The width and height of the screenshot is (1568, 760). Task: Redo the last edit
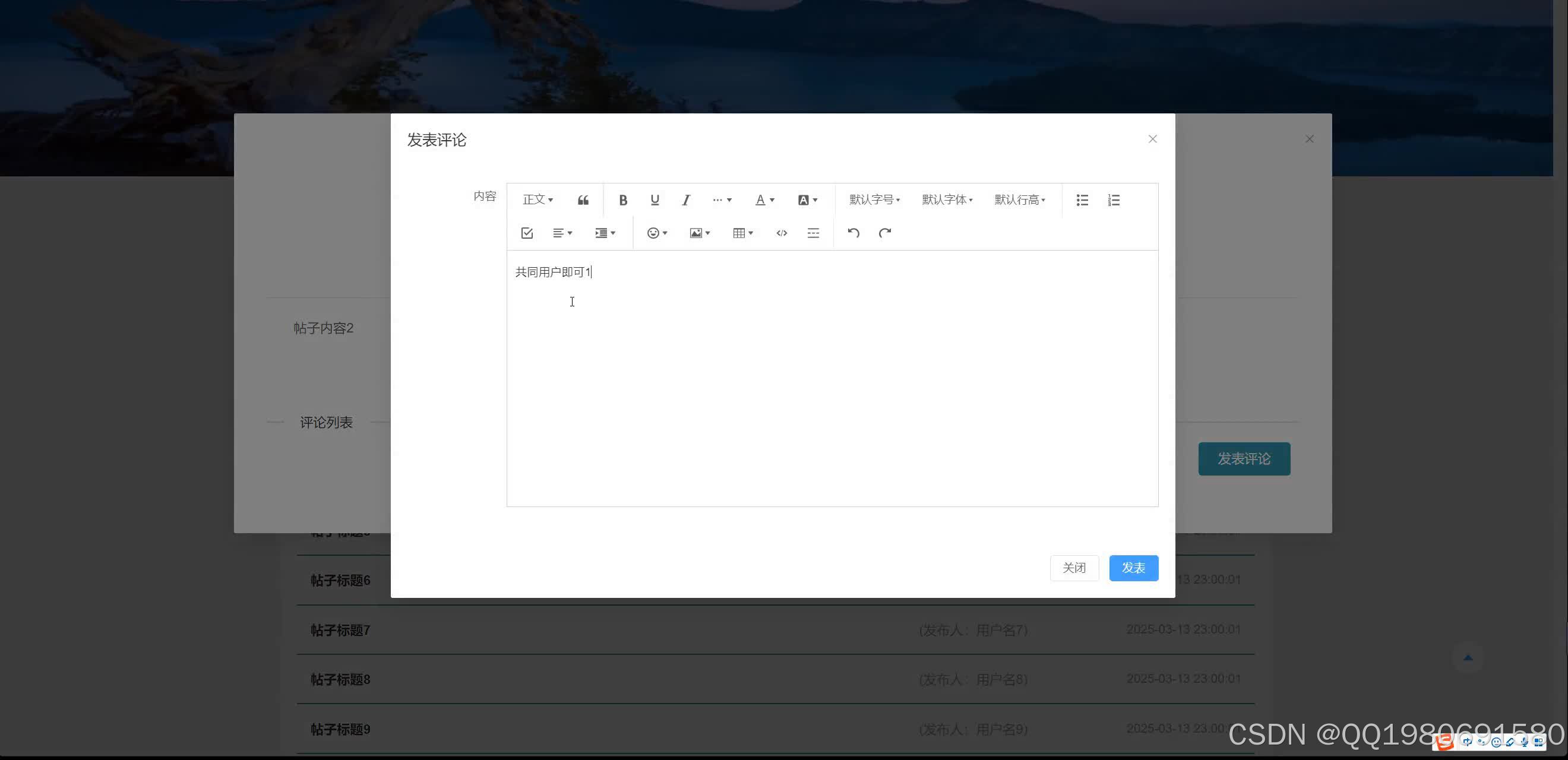tap(885, 232)
